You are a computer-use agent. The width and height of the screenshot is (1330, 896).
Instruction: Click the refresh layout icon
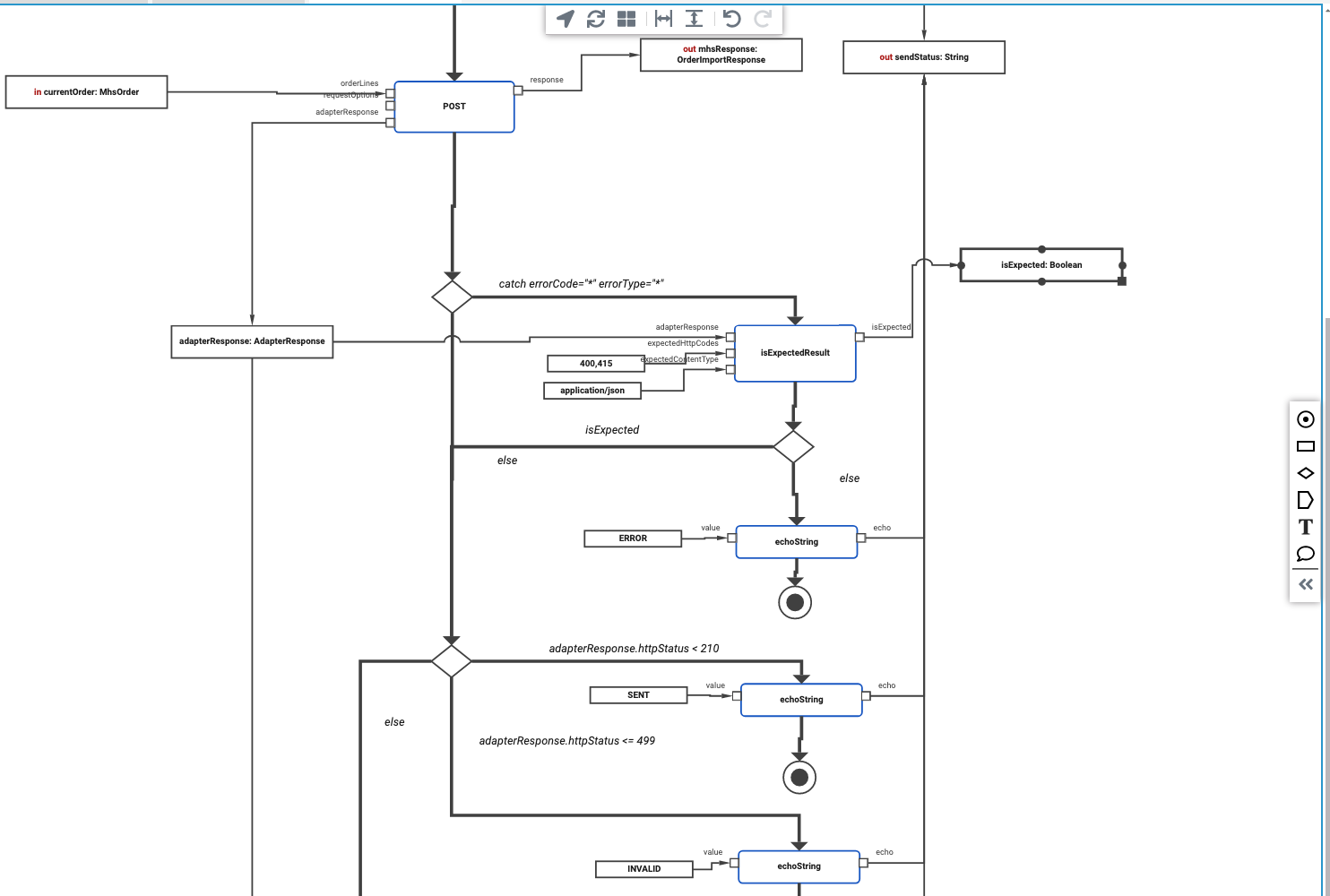pyautogui.click(x=595, y=18)
